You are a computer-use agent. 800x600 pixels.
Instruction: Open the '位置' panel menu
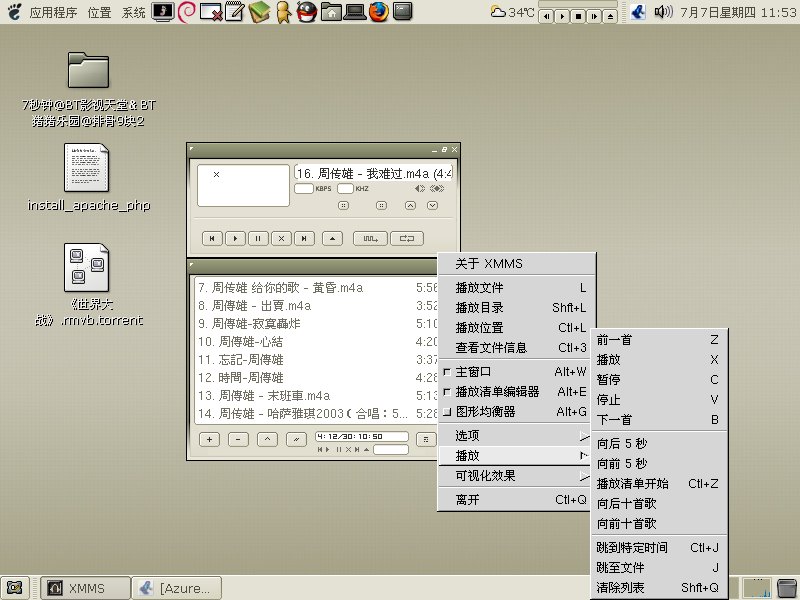99,12
